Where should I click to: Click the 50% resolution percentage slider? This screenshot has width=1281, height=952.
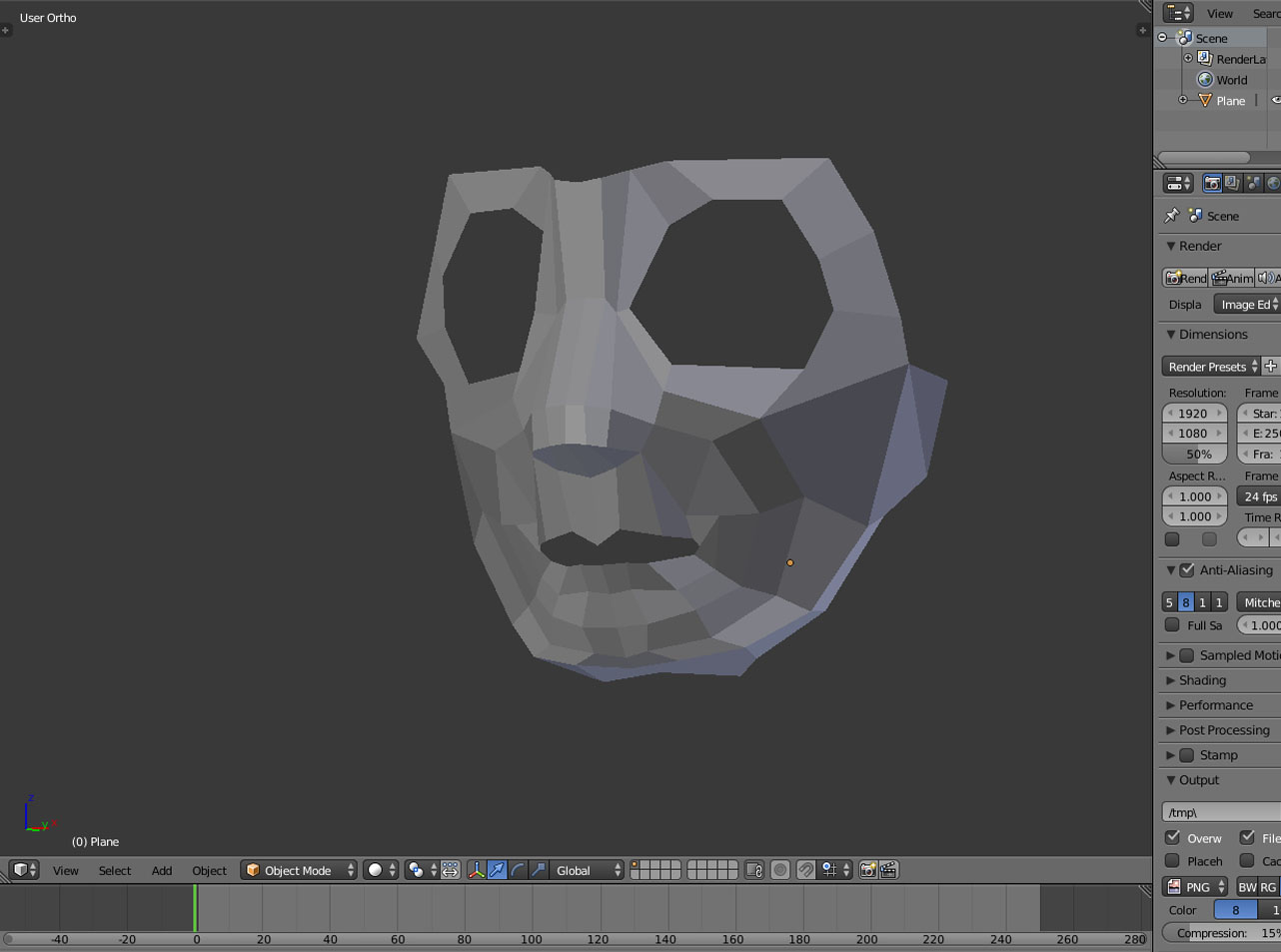pos(1195,454)
